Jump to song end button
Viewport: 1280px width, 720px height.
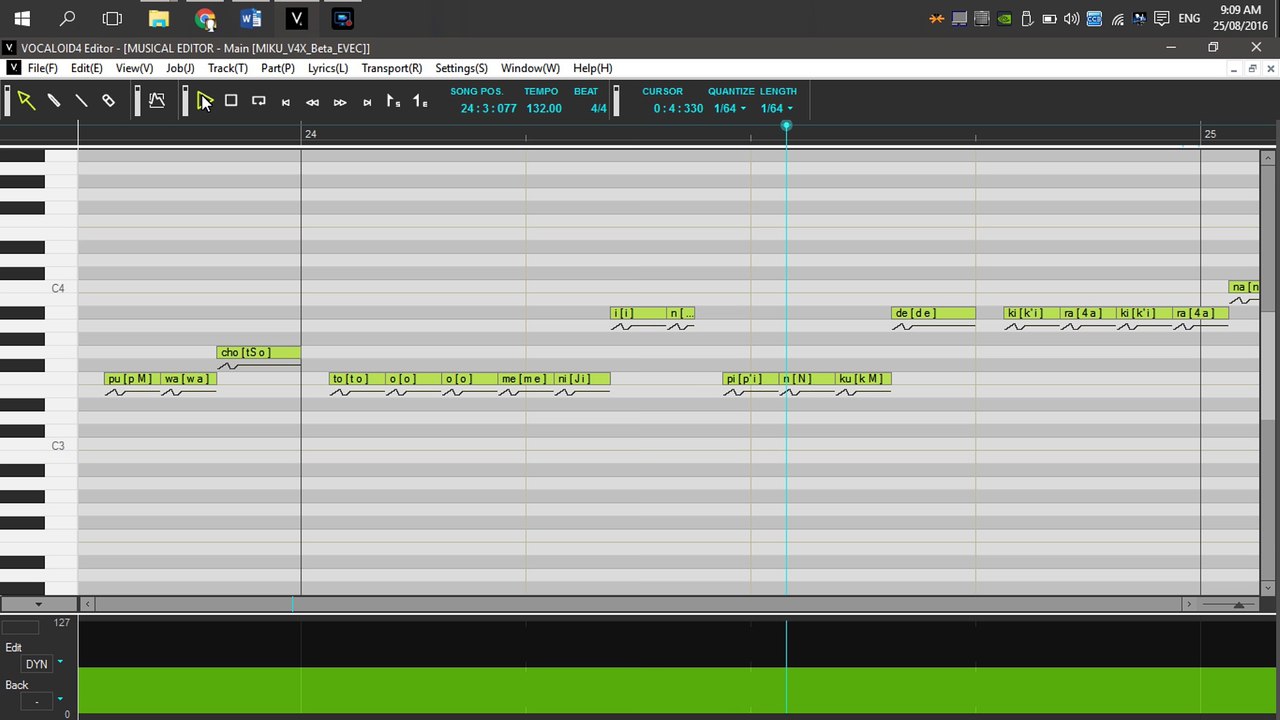367,102
